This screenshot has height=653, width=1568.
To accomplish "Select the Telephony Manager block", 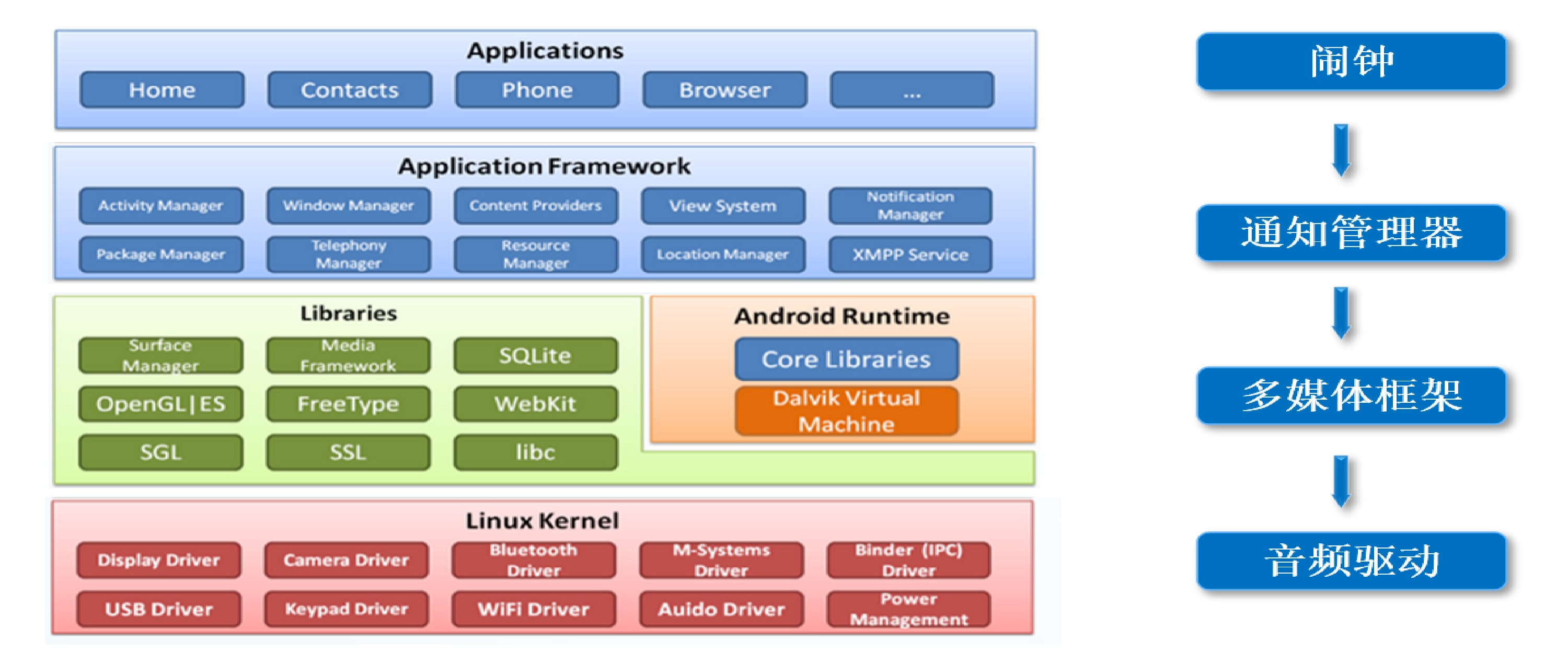I will [348, 254].
